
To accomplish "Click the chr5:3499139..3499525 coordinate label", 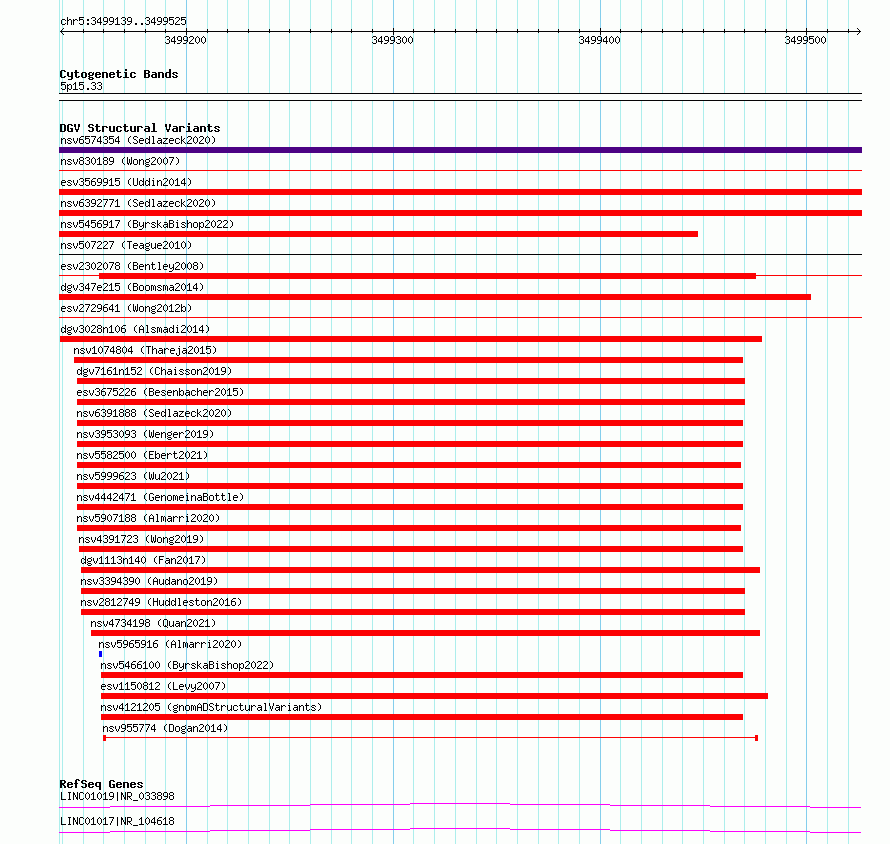I will tap(123, 21).
